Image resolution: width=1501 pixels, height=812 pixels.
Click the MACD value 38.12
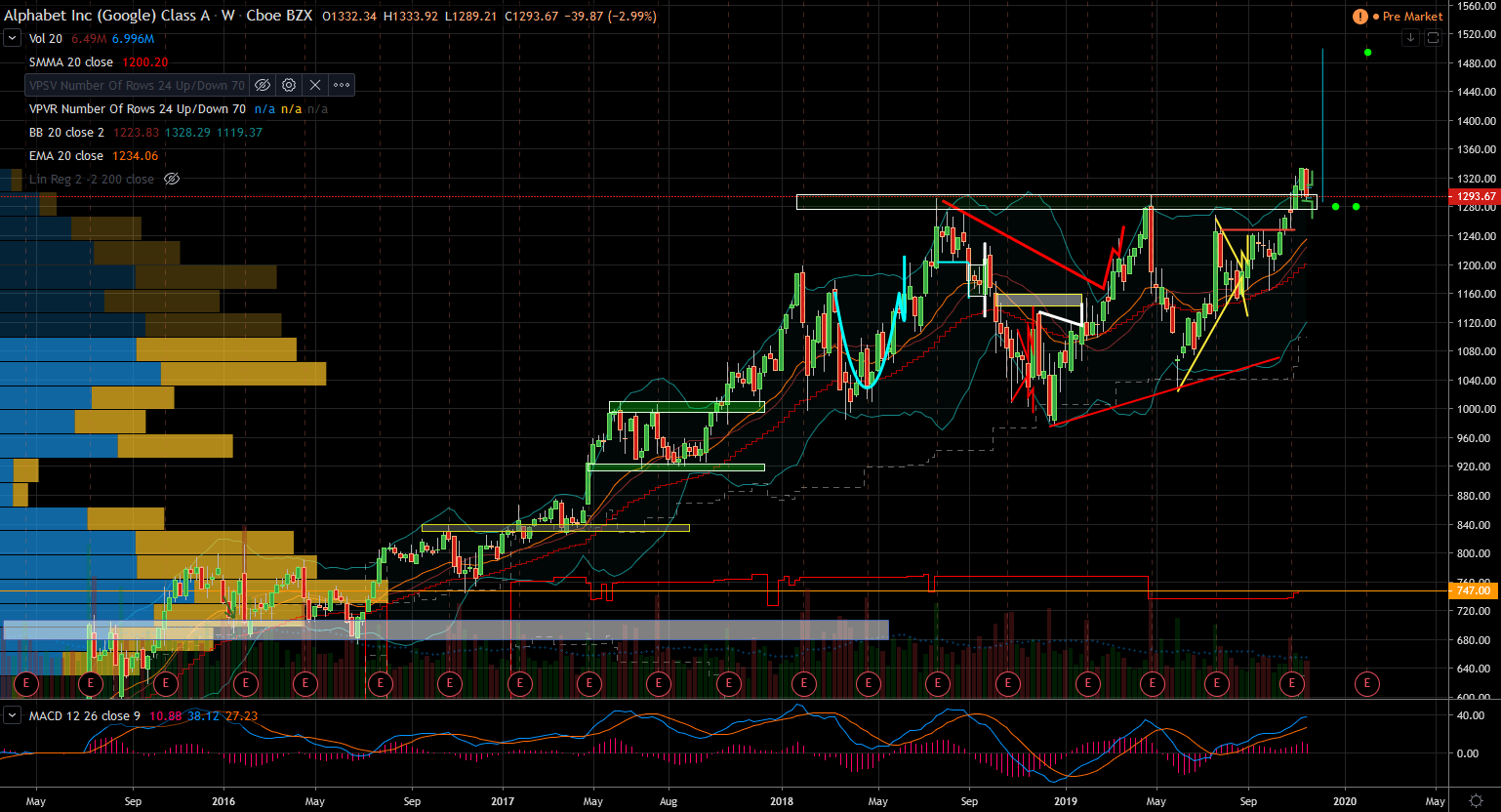pos(203,716)
